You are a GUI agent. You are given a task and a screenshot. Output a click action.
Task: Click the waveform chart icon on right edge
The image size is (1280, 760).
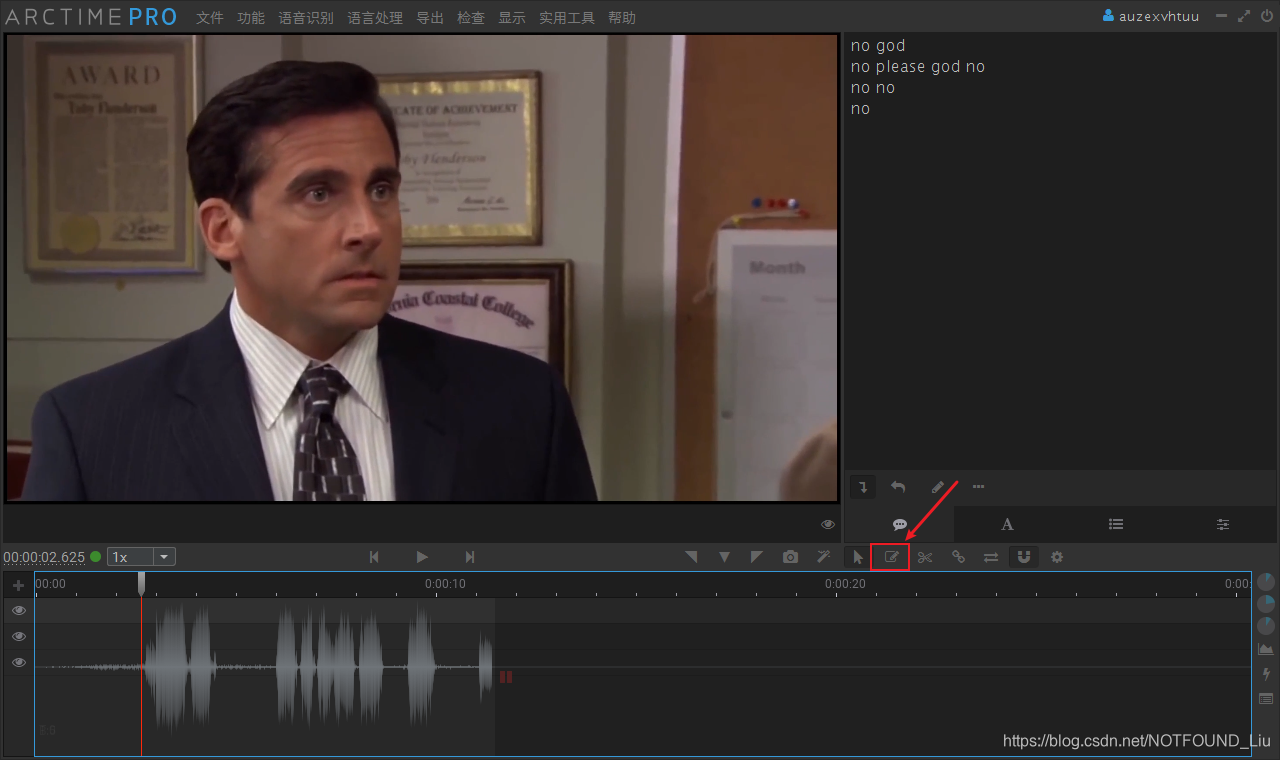tap(1266, 649)
